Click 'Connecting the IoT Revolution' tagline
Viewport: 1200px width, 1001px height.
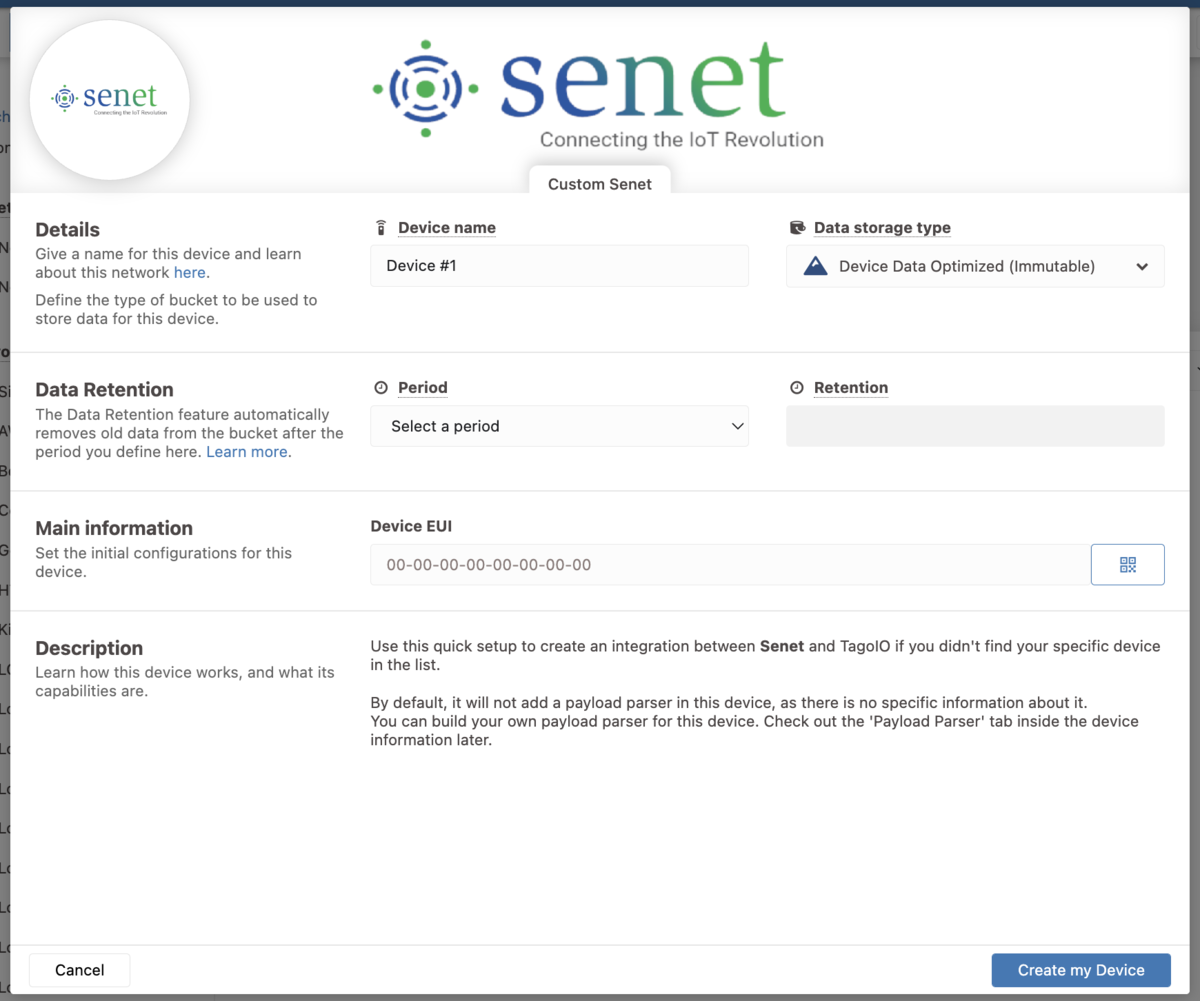tap(682, 140)
